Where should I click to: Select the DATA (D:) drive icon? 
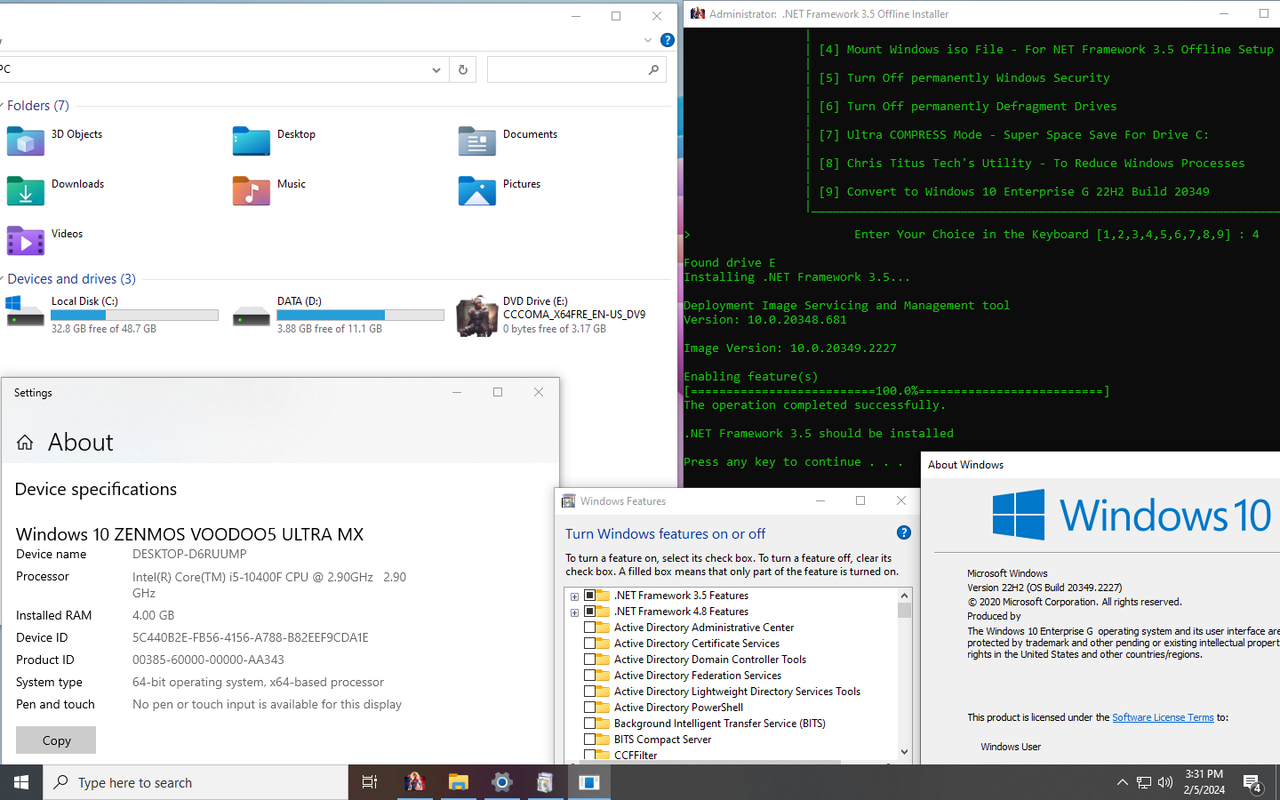pos(251,316)
